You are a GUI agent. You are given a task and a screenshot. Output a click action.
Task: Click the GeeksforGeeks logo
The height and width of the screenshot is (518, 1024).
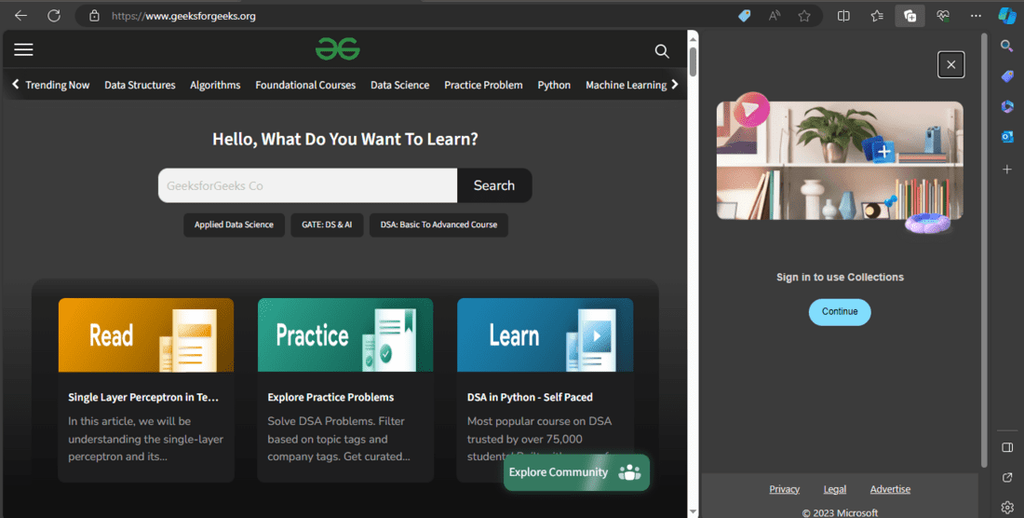point(338,49)
